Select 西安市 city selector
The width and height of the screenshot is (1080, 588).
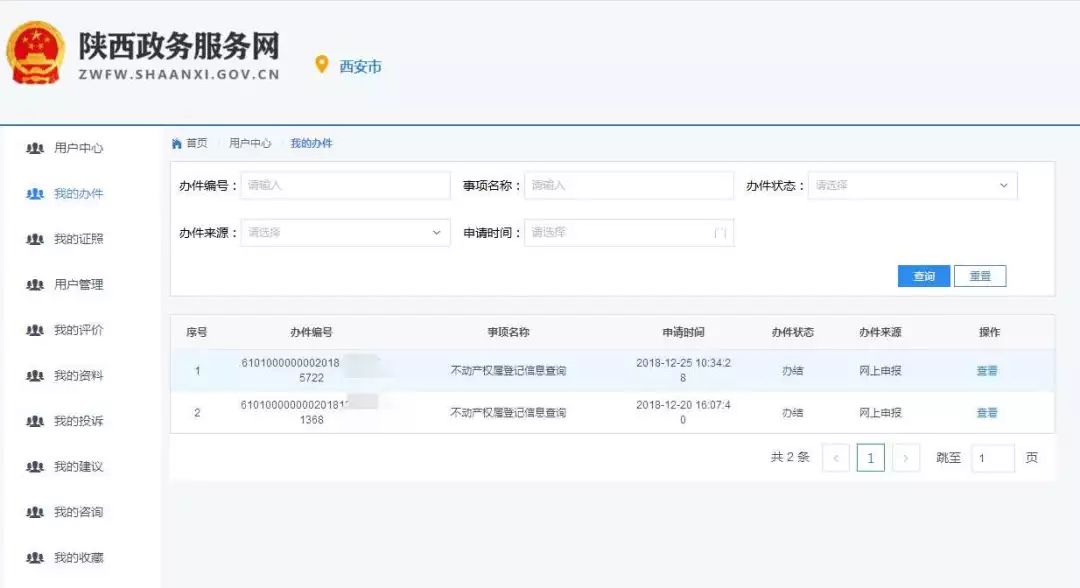(x=360, y=67)
